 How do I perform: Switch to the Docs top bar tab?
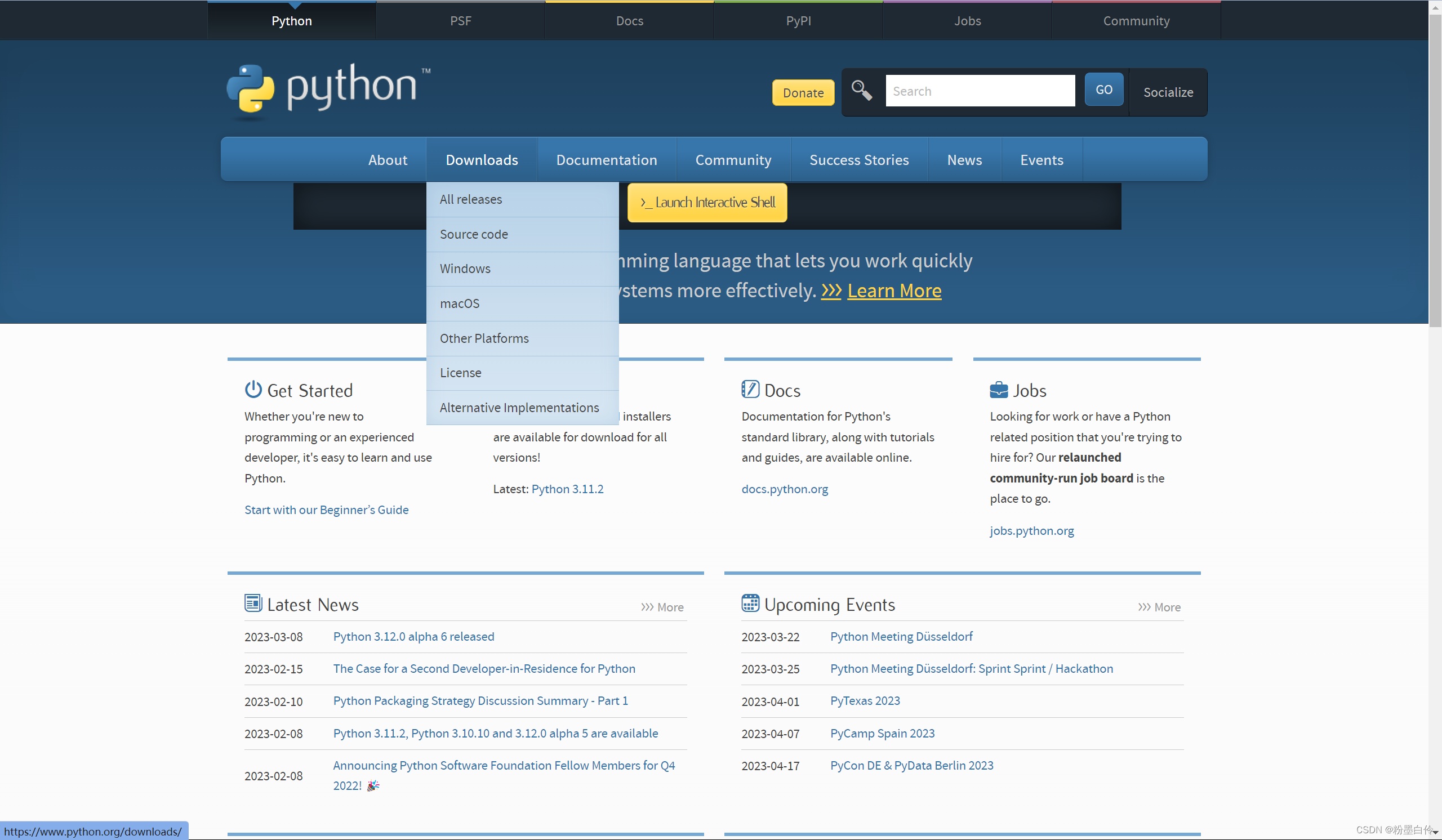[x=629, y=21]
